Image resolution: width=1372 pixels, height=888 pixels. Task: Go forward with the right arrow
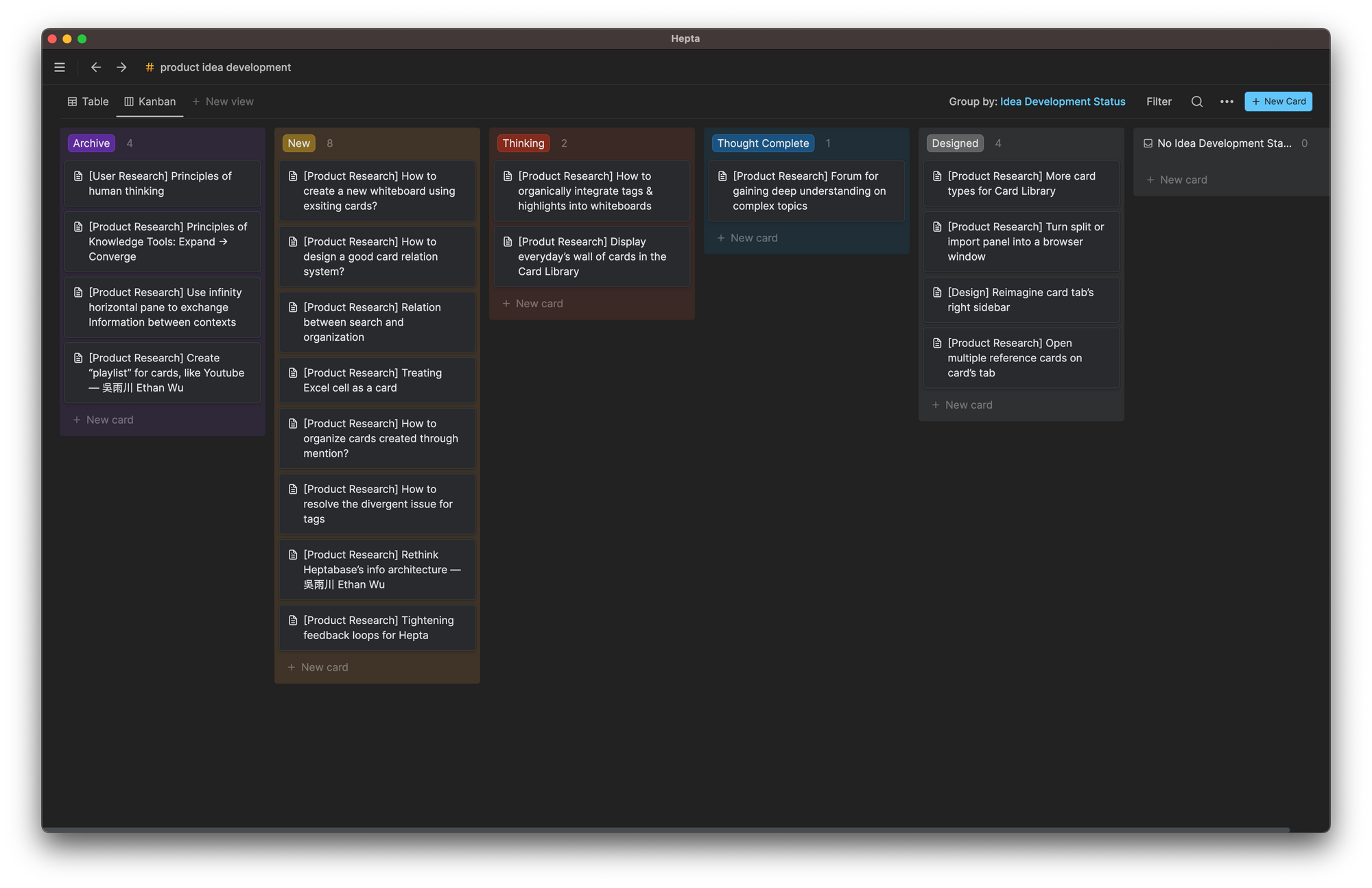click(121, 67)
